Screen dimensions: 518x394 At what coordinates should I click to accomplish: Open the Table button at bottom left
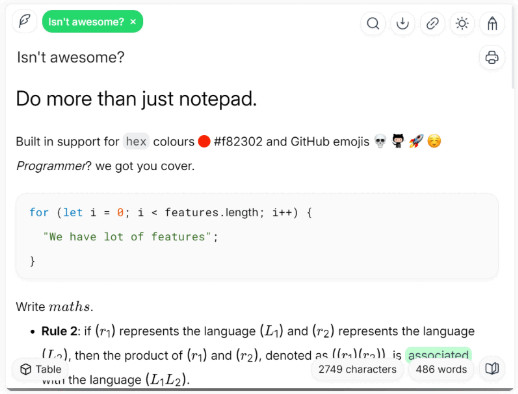click(x=41, y=369)
